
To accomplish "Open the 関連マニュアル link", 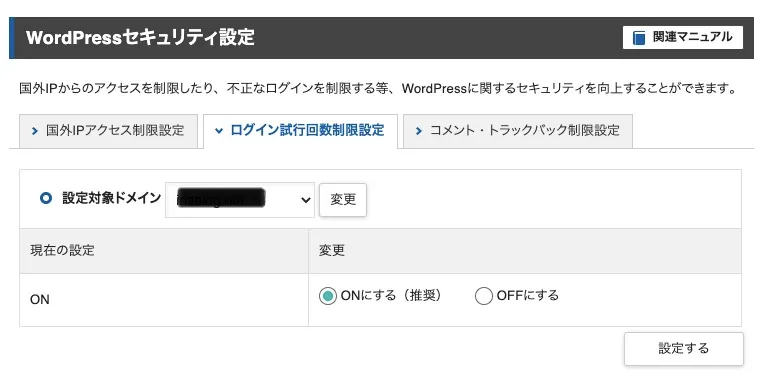I will coord(683,38).
